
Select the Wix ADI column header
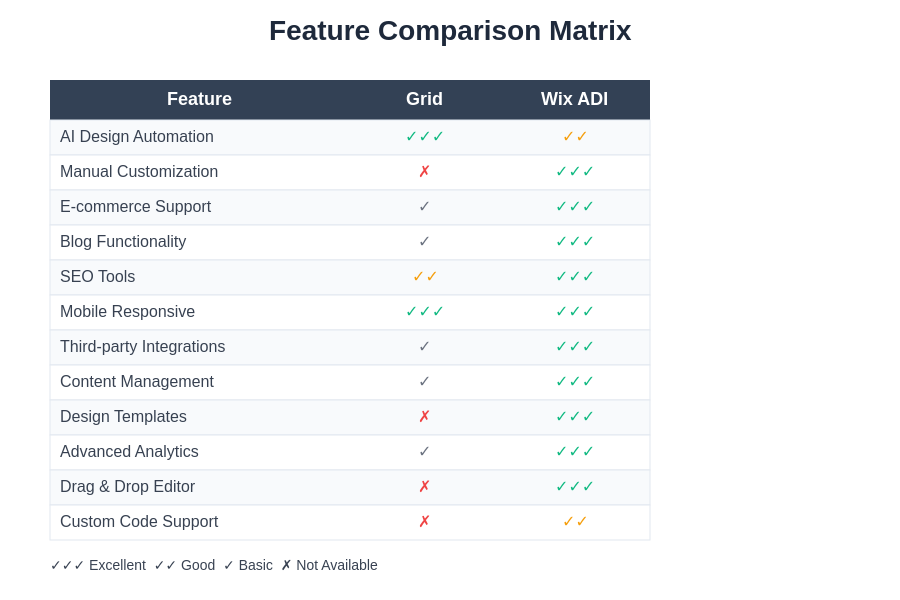pos(574,99)
